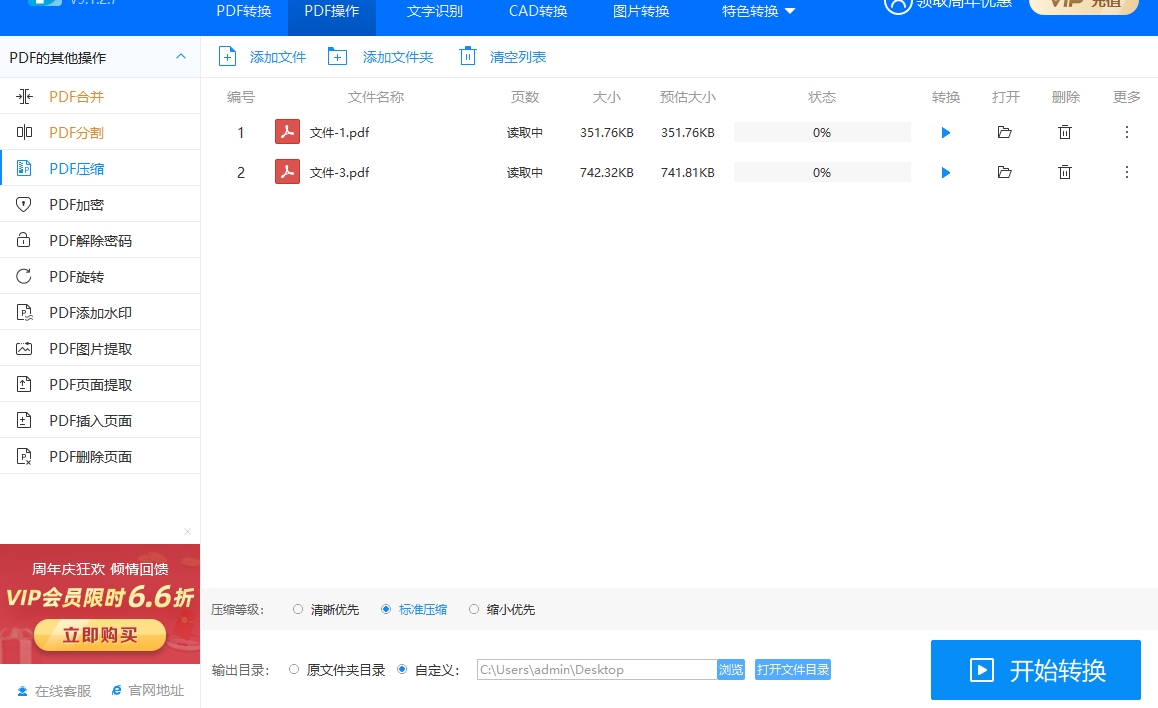
Task: Switch to the CAD转换 tab
Action: 538,11
